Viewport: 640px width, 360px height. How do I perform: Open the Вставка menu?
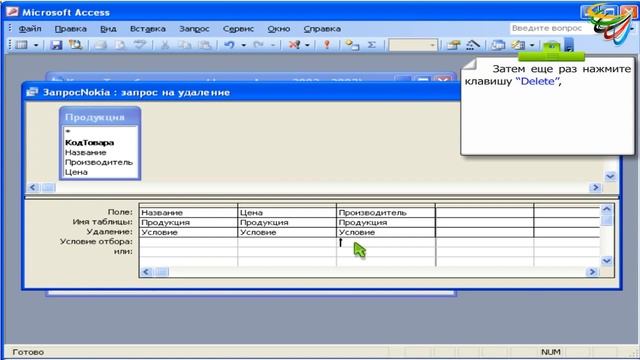pos(148,29)
